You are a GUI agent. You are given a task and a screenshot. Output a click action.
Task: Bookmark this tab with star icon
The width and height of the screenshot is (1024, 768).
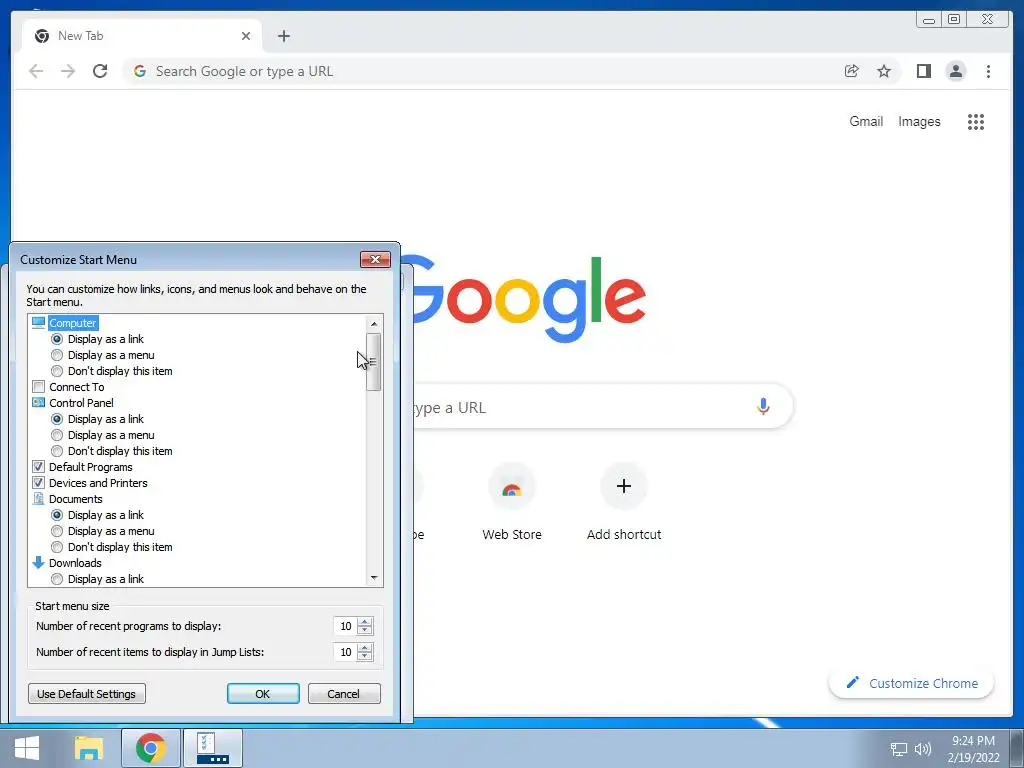(x=884, y=71)
